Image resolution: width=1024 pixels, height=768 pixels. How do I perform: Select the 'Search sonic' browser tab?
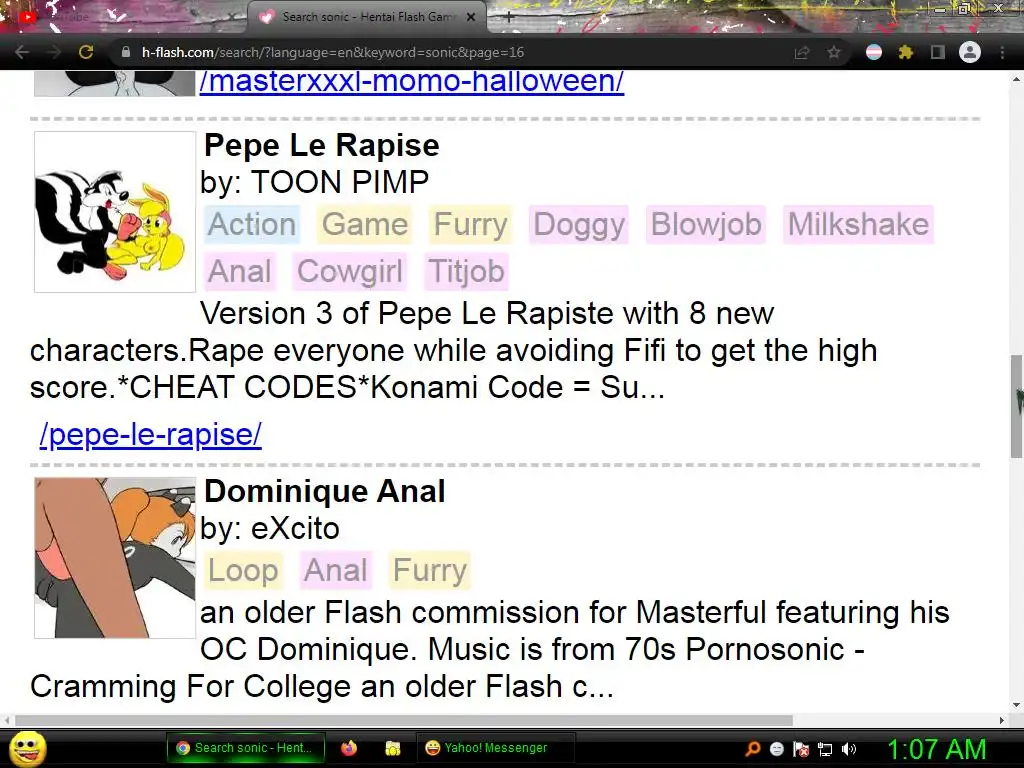pyautogui.click(x=366, y=17)
